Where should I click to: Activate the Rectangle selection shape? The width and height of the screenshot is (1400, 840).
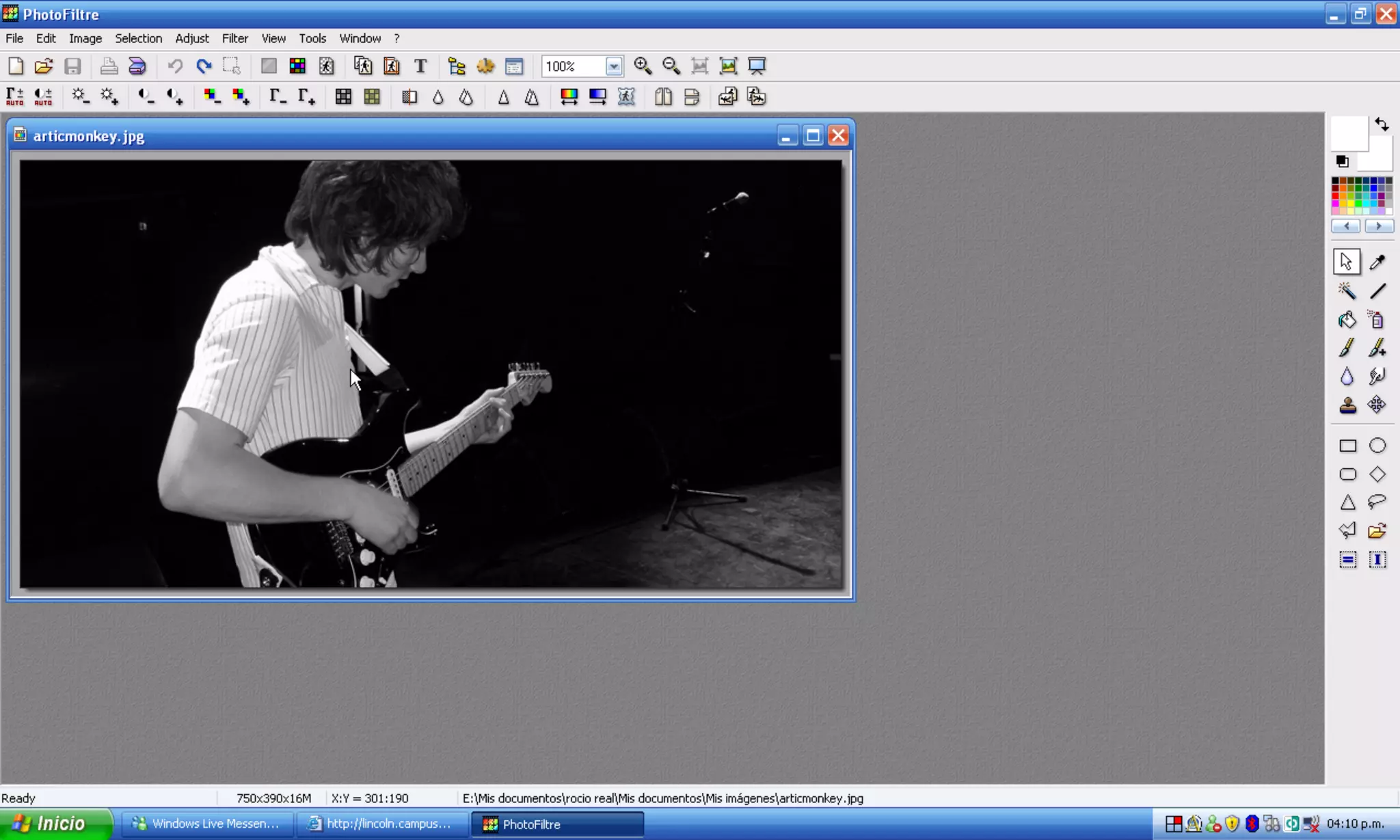1347,446
